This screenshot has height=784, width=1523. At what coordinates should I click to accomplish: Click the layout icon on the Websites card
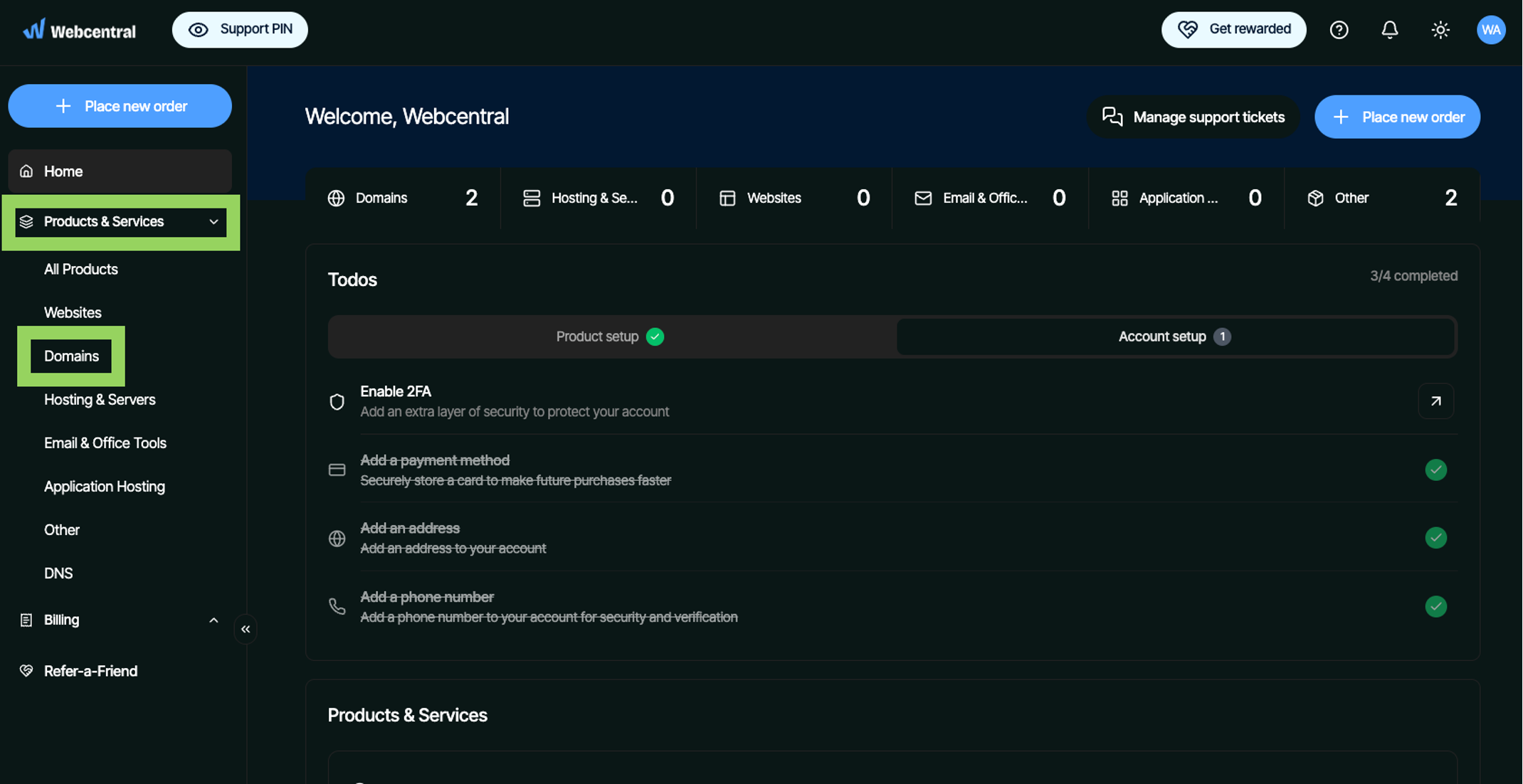coord(727,198)
